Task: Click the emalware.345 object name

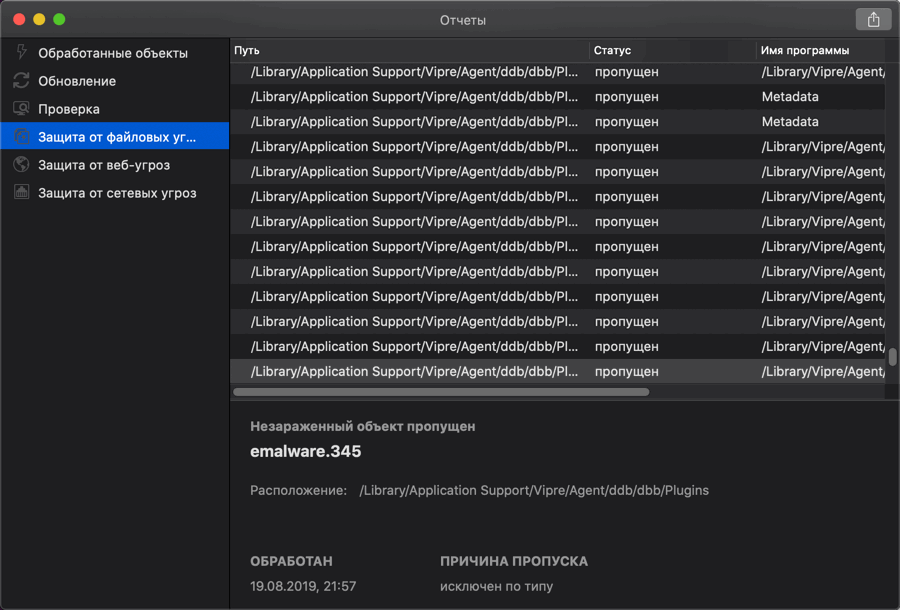Action: [x=305, y=451]
